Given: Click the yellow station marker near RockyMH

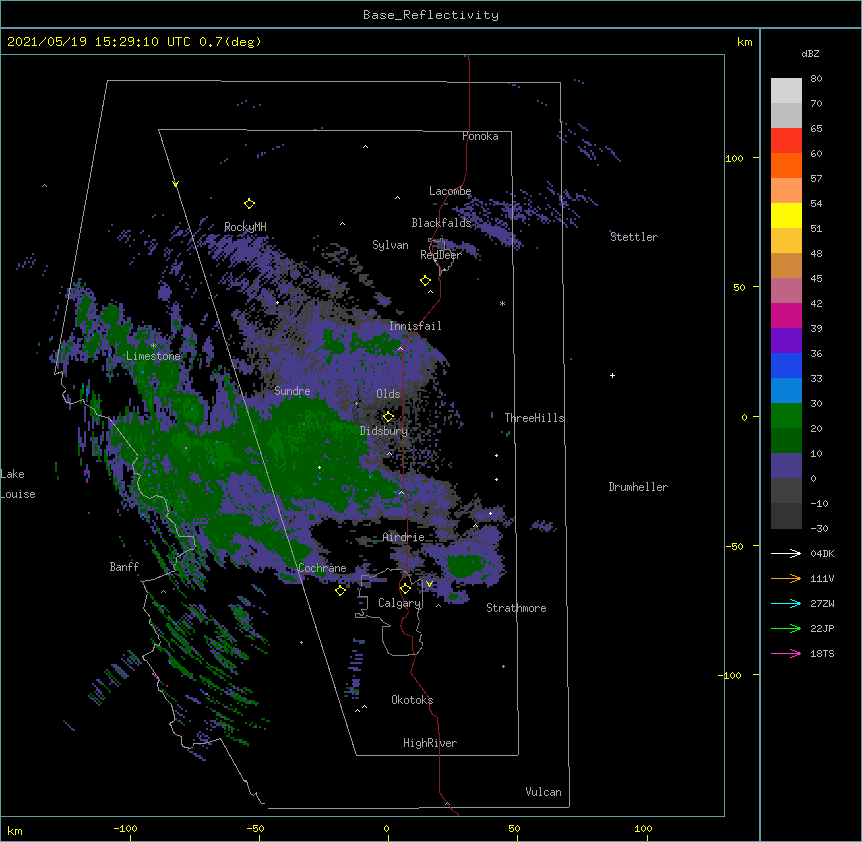Looking at the screenshot, I should pos(249,204).
